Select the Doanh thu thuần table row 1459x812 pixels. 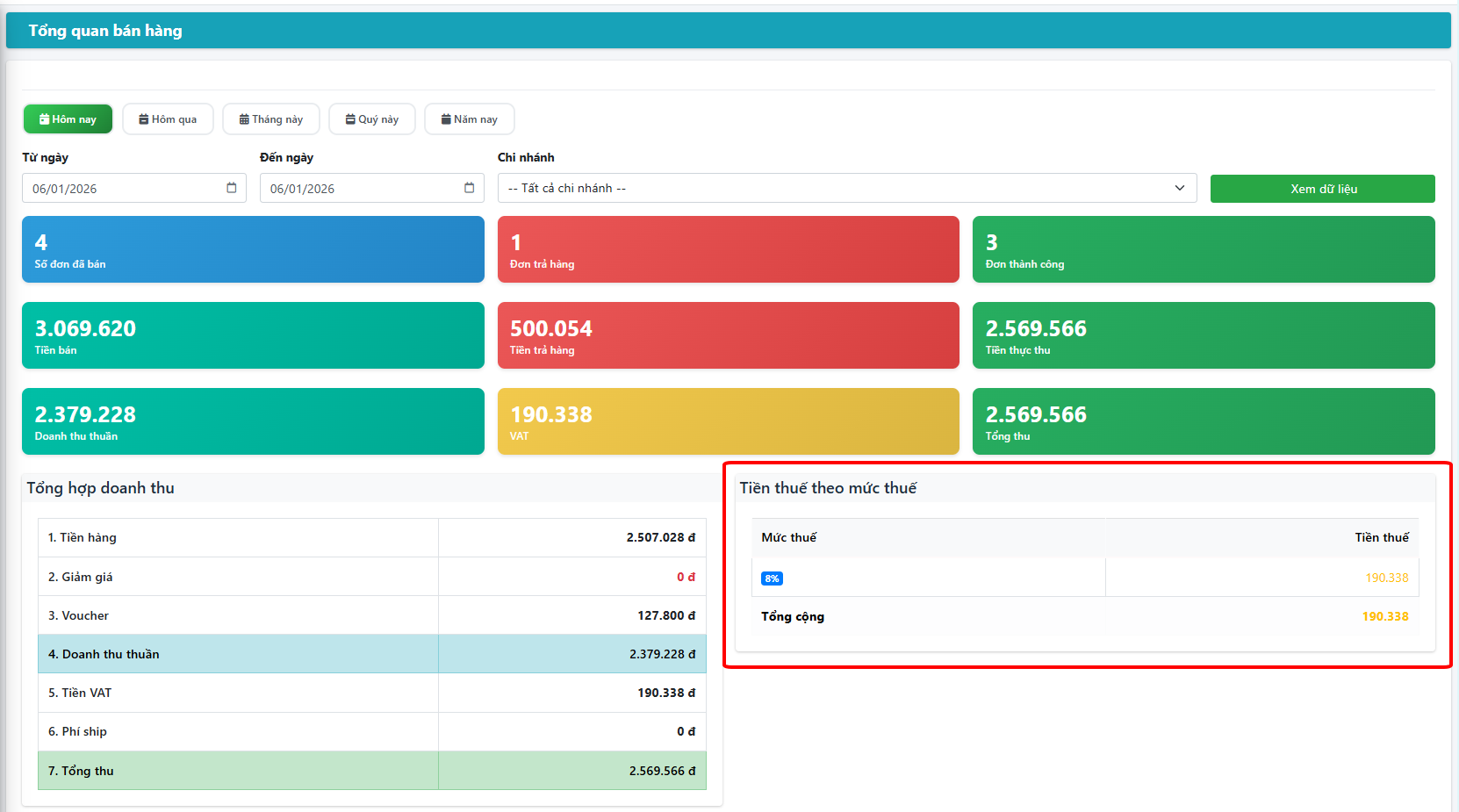(371, 654)
